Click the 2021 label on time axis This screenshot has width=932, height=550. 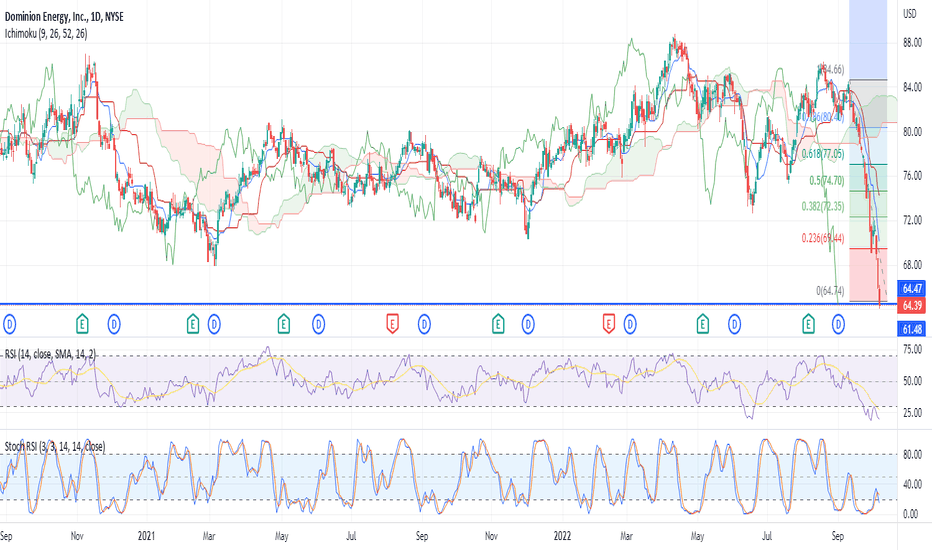coord(146,536)
